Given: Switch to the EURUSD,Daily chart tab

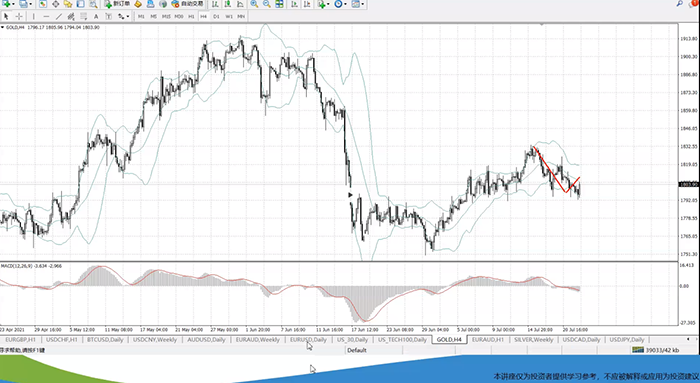Looking at the screenshot, I should [308, 340].
